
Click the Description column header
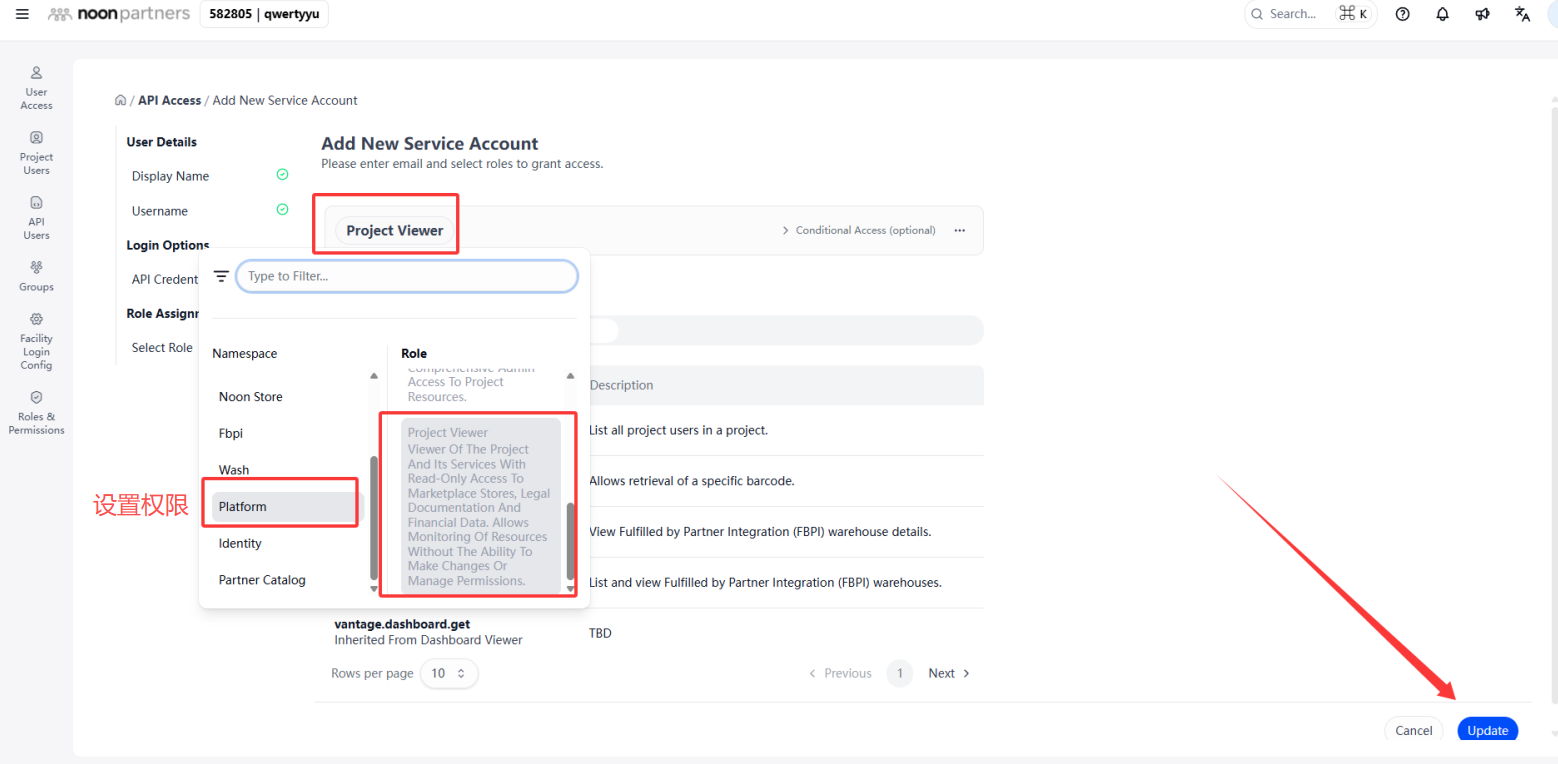pos(621,385)
